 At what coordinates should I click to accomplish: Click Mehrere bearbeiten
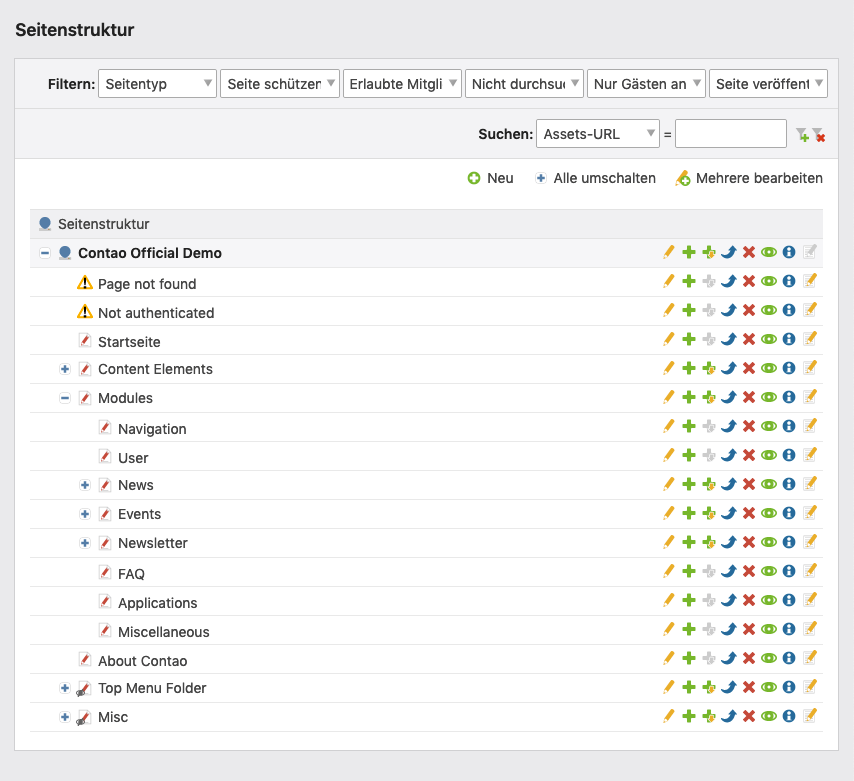pos(749,178)
